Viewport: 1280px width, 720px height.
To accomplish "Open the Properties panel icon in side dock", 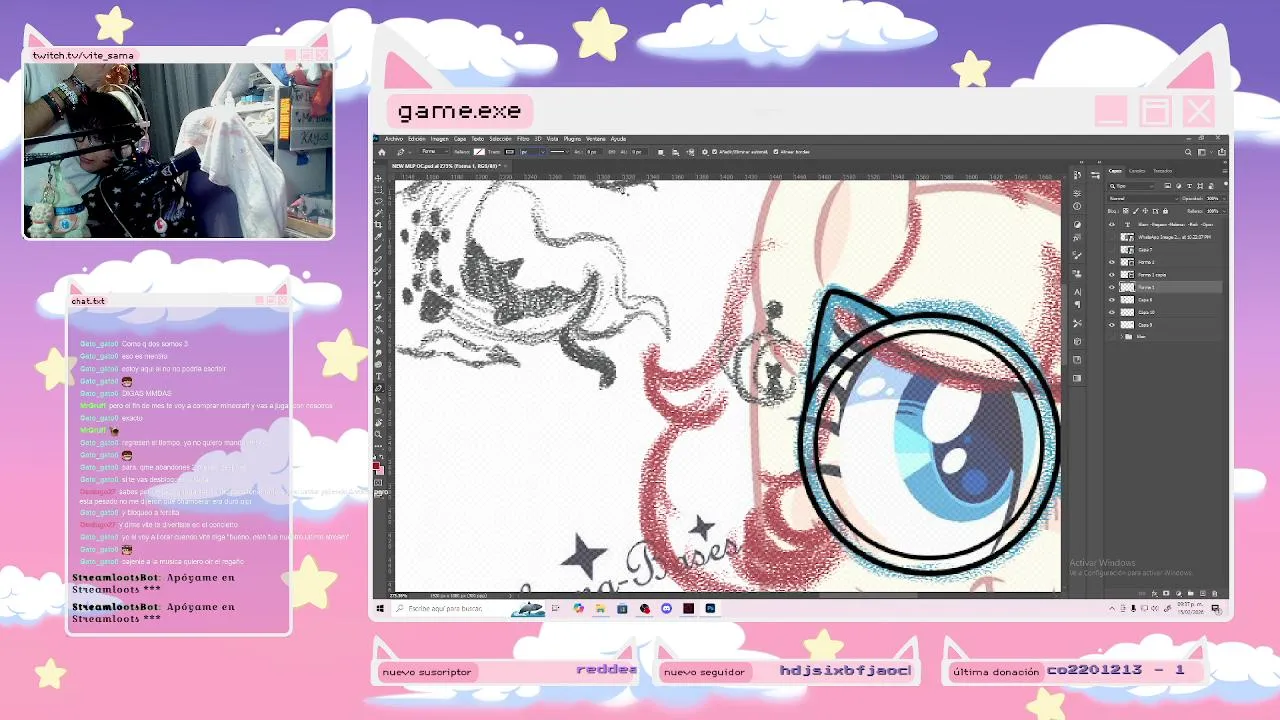I will pyautogui.click(x=1077, y=193).
